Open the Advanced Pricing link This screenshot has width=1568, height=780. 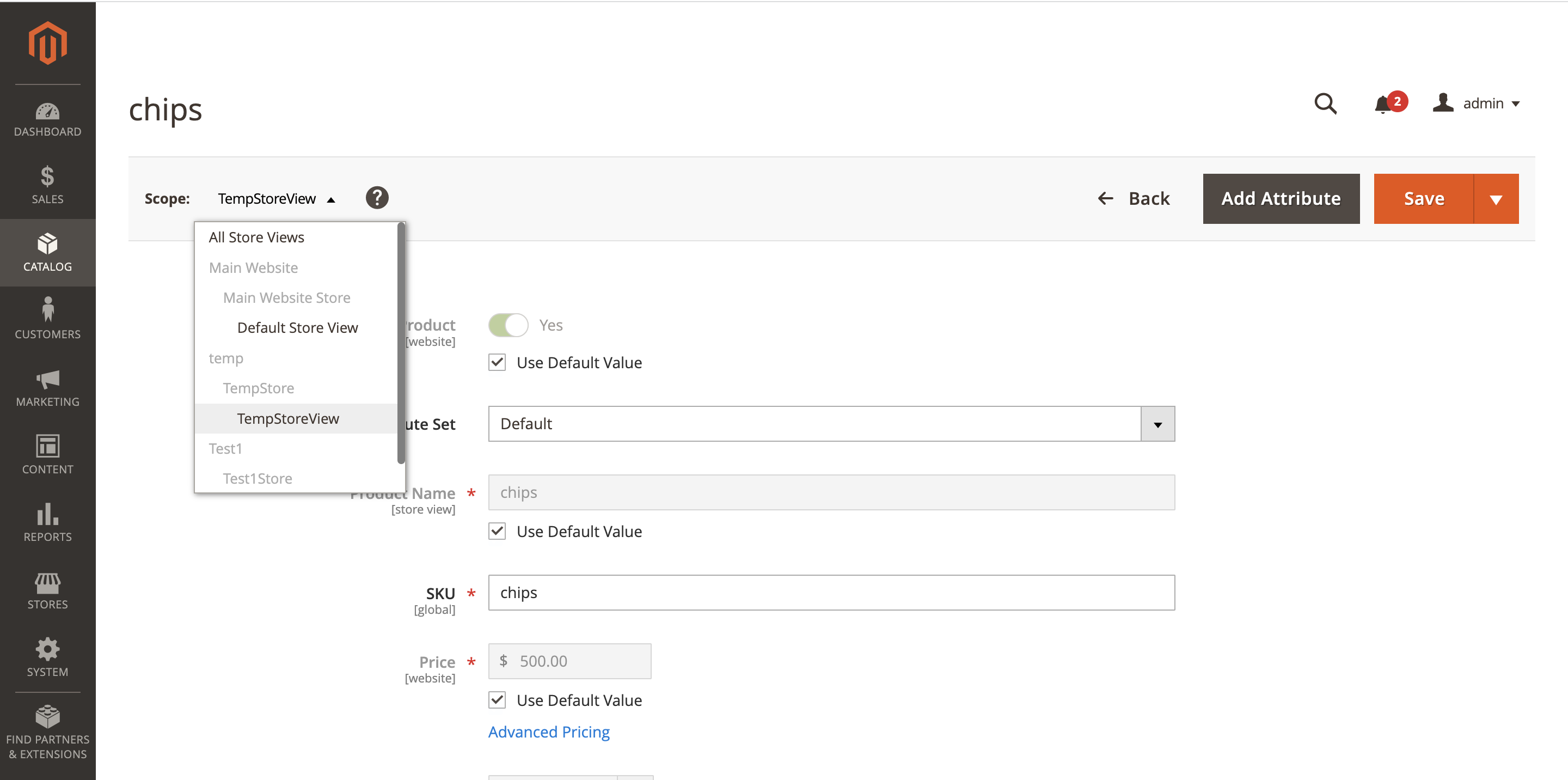tap(548, 732)
